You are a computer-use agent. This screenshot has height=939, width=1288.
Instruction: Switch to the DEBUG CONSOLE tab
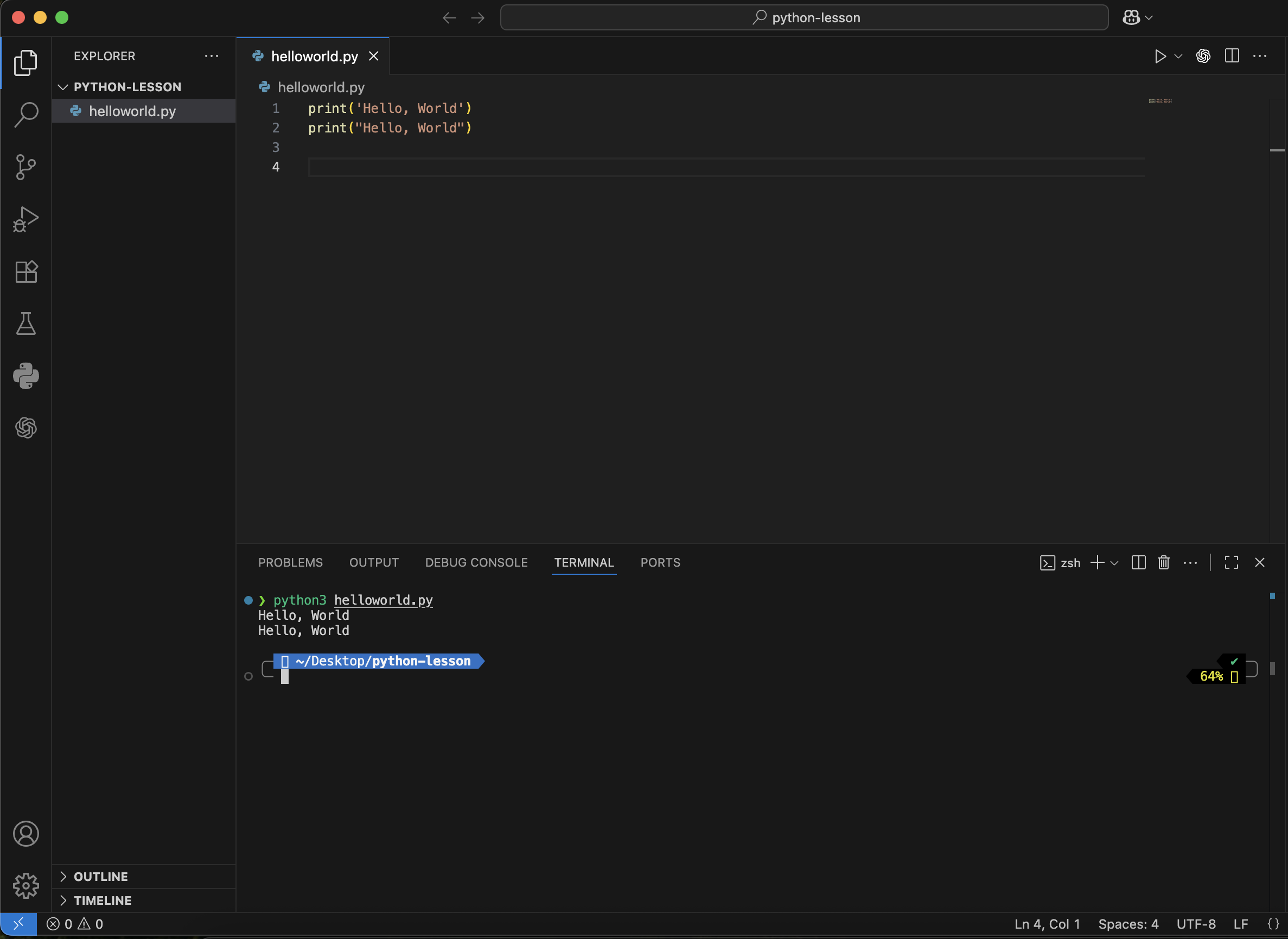coord(476,562)
